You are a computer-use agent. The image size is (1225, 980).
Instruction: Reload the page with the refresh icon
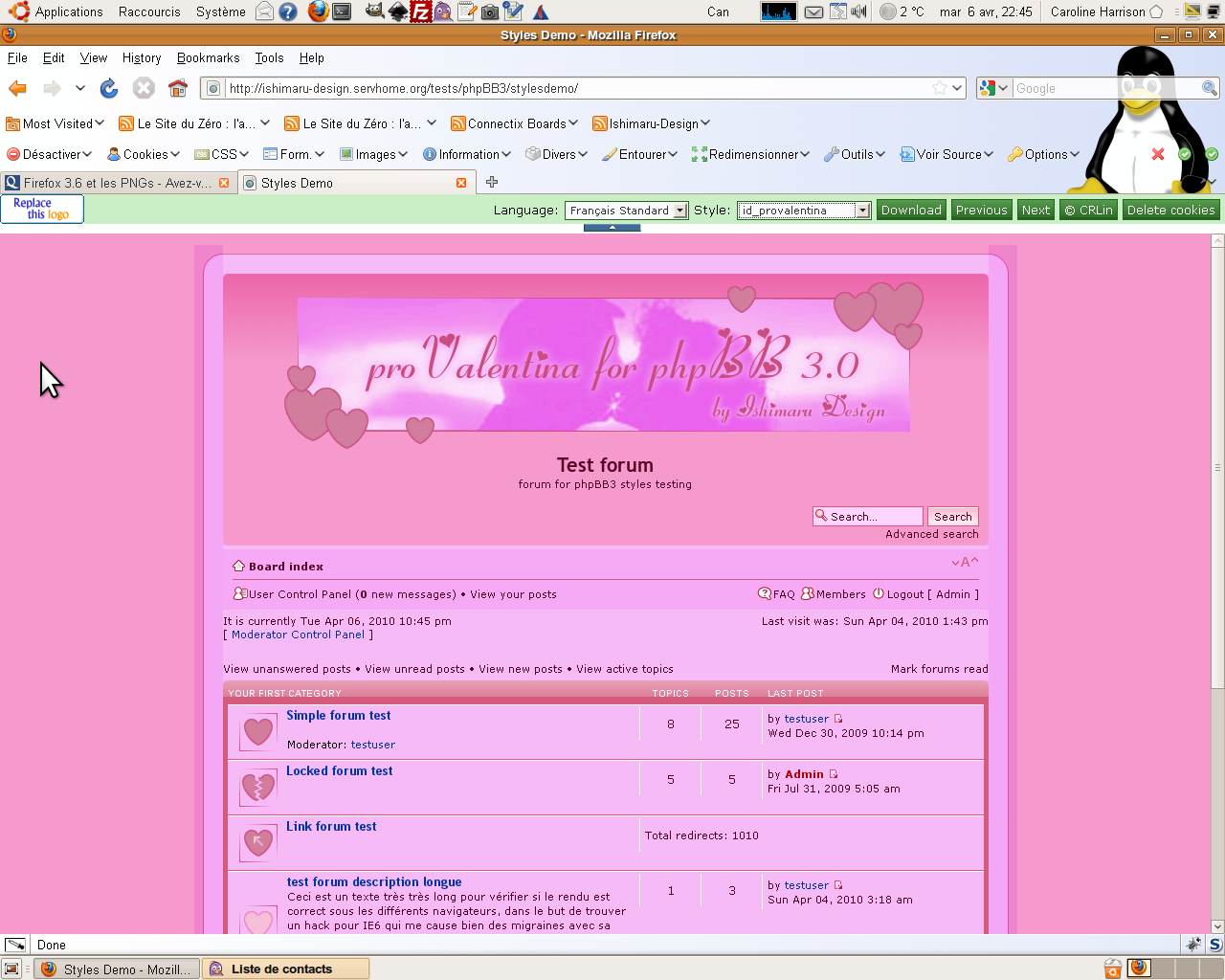coord(109,88)
